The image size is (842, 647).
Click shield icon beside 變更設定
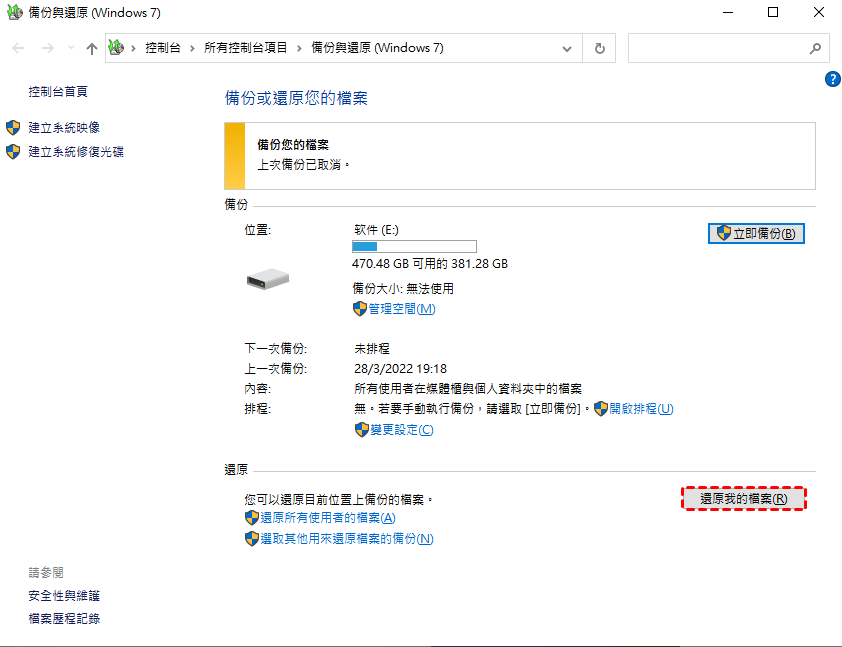362,430
